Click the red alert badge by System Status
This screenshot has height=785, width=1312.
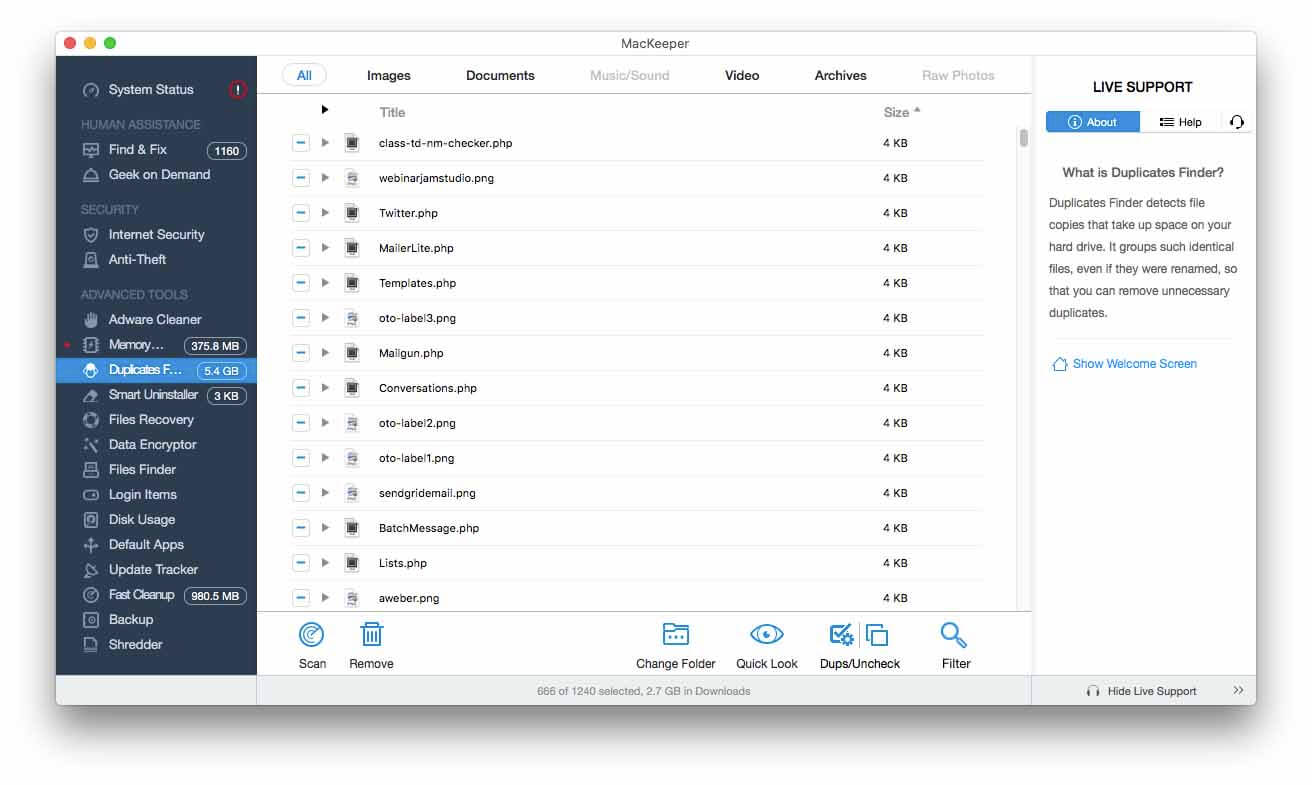coord(237,89)
